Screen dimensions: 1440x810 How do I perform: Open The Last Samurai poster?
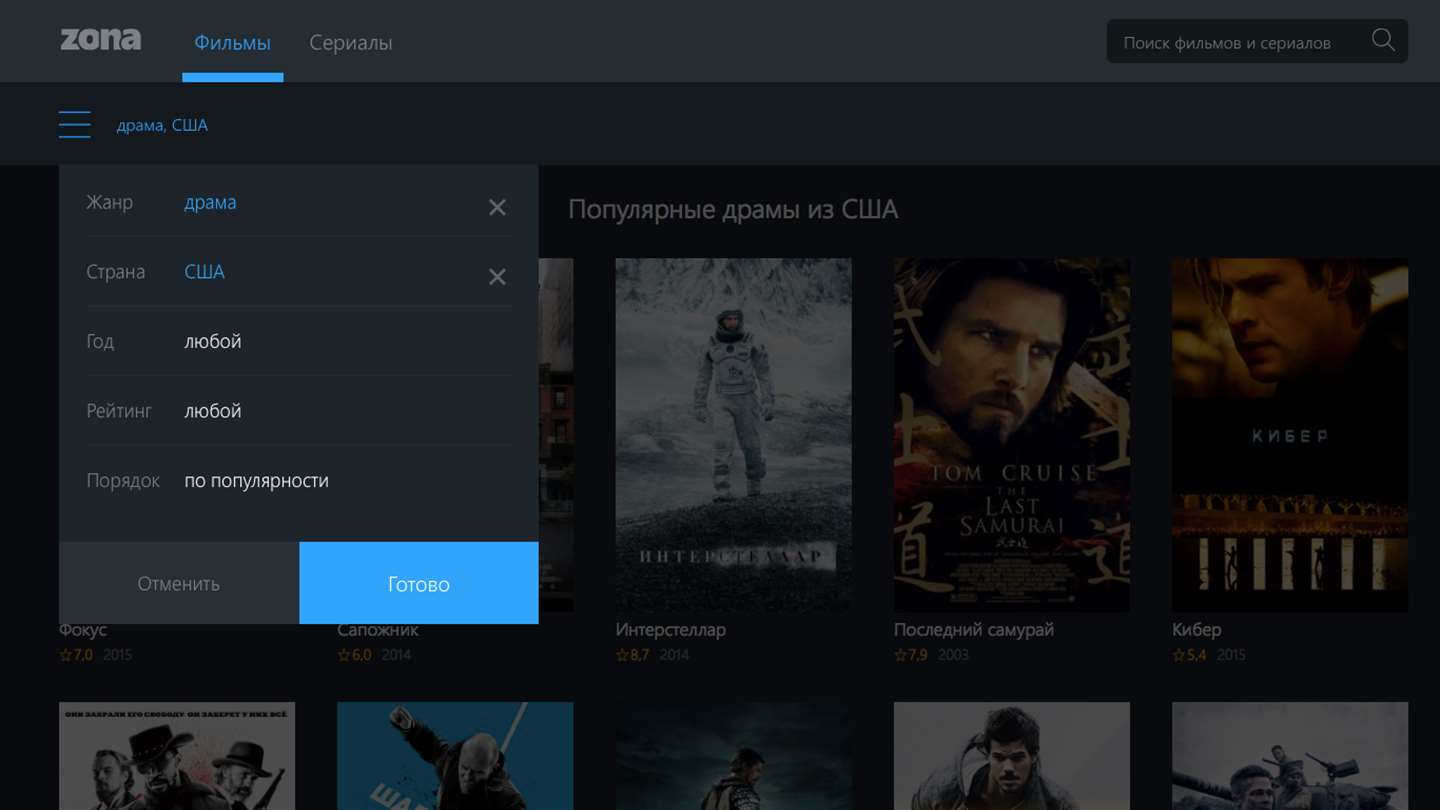tap(1012, 435)
